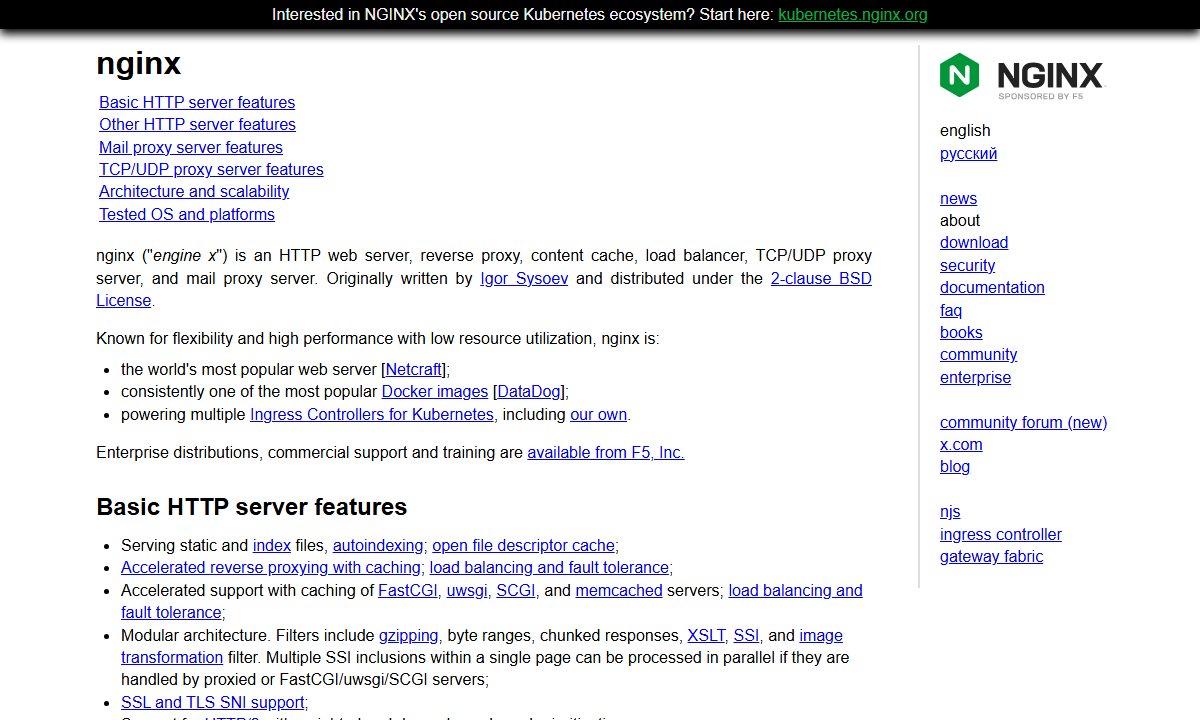Viewport: 1200px width, 720px height.
Task: Go to Architecture and scalability section
Action: (x=194, y=191)
